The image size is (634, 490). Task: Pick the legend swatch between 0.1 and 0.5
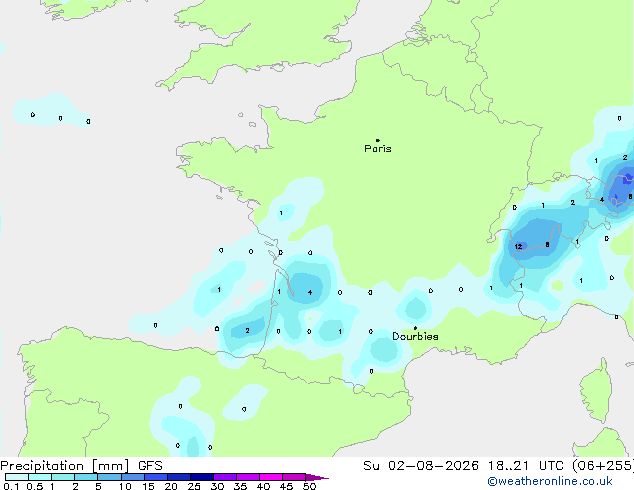click(17, 477)
